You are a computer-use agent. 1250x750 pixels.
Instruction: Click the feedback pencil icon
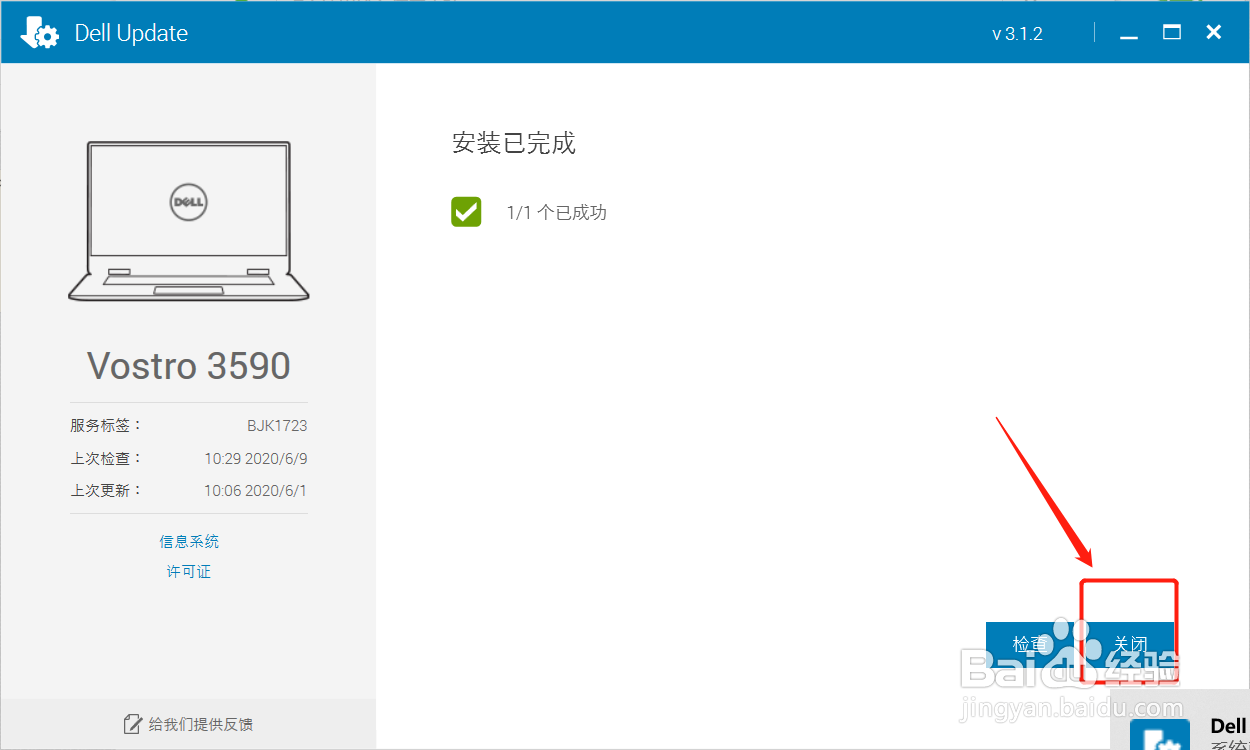click(x=131, y=724)
